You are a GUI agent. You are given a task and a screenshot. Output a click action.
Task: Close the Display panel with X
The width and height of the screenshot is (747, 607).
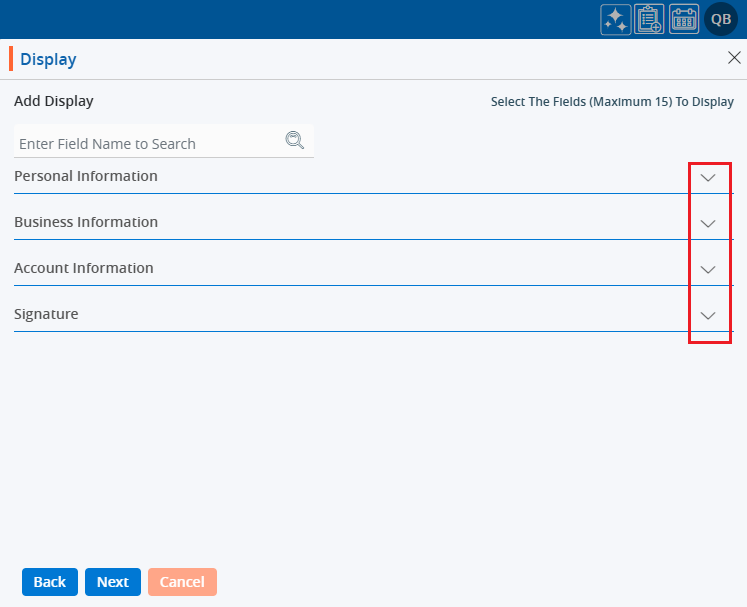(734, 58)
